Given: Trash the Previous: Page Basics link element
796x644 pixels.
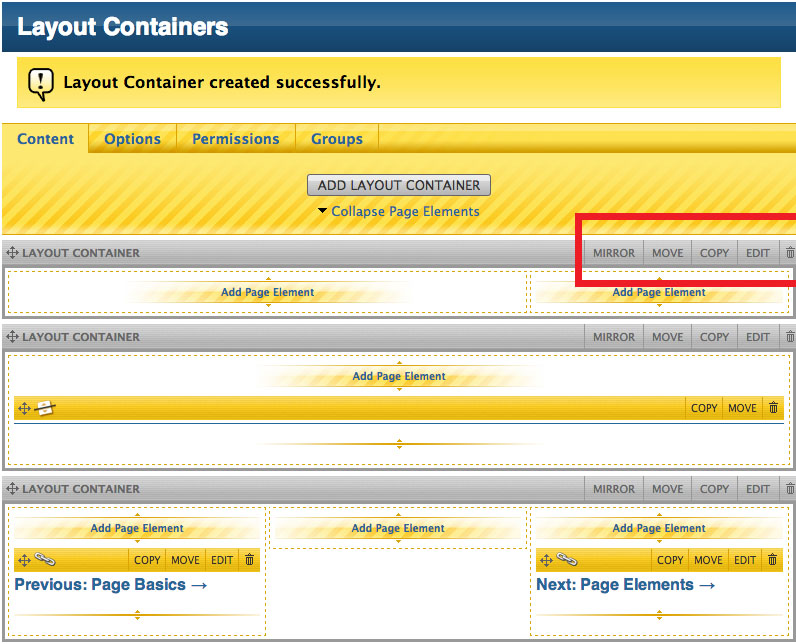Looking at the screenshot, I should (249, 560).
